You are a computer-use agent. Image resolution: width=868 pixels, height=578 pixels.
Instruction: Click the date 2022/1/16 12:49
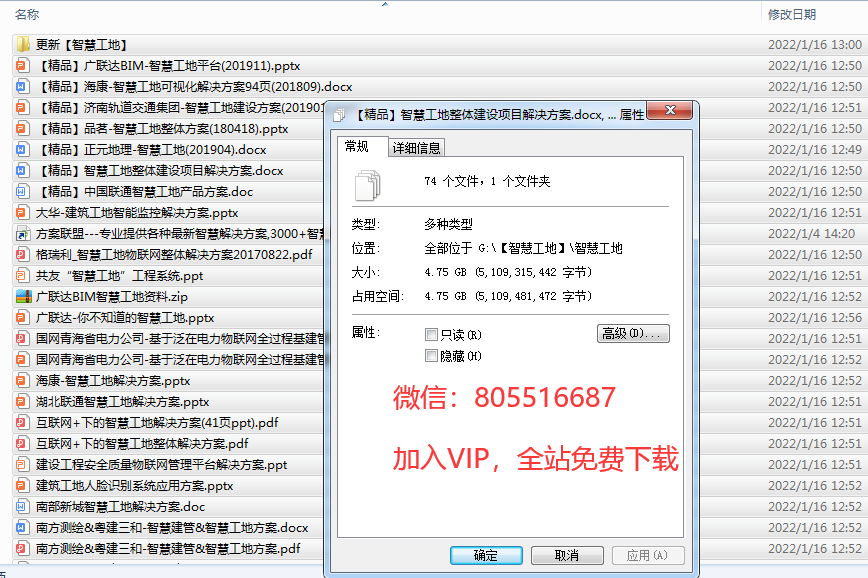pyautogui.click(x=815, y=149)
